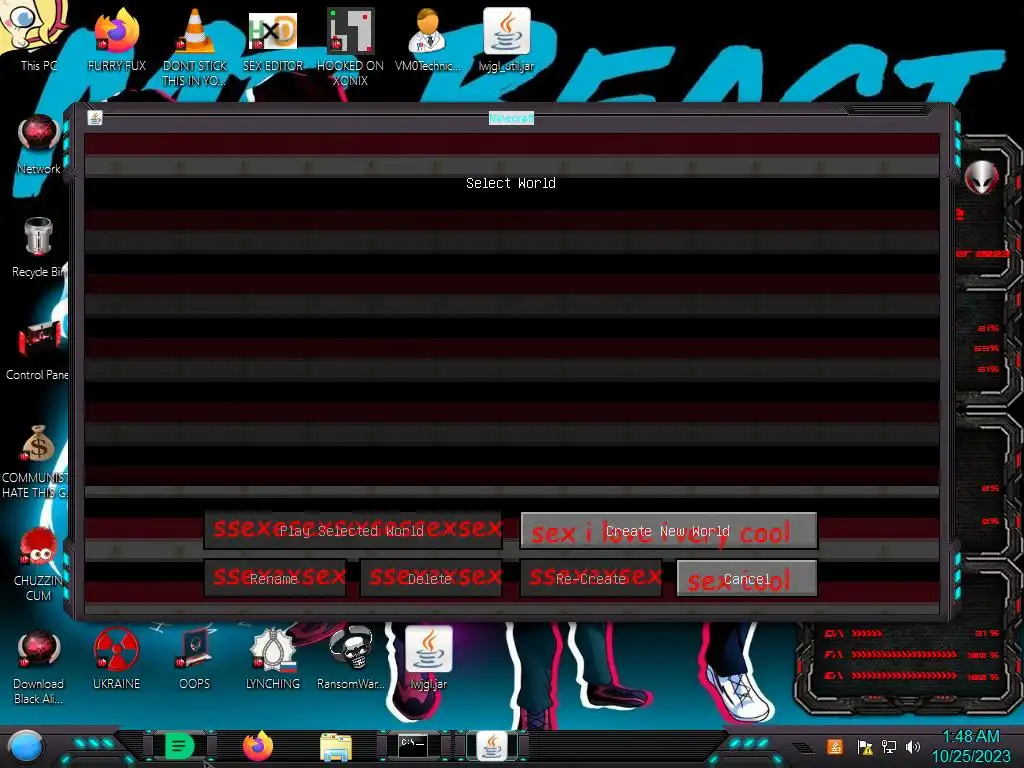
Task: Open the VM0Technic desktop icon
Action: click(x=428, y=39)
